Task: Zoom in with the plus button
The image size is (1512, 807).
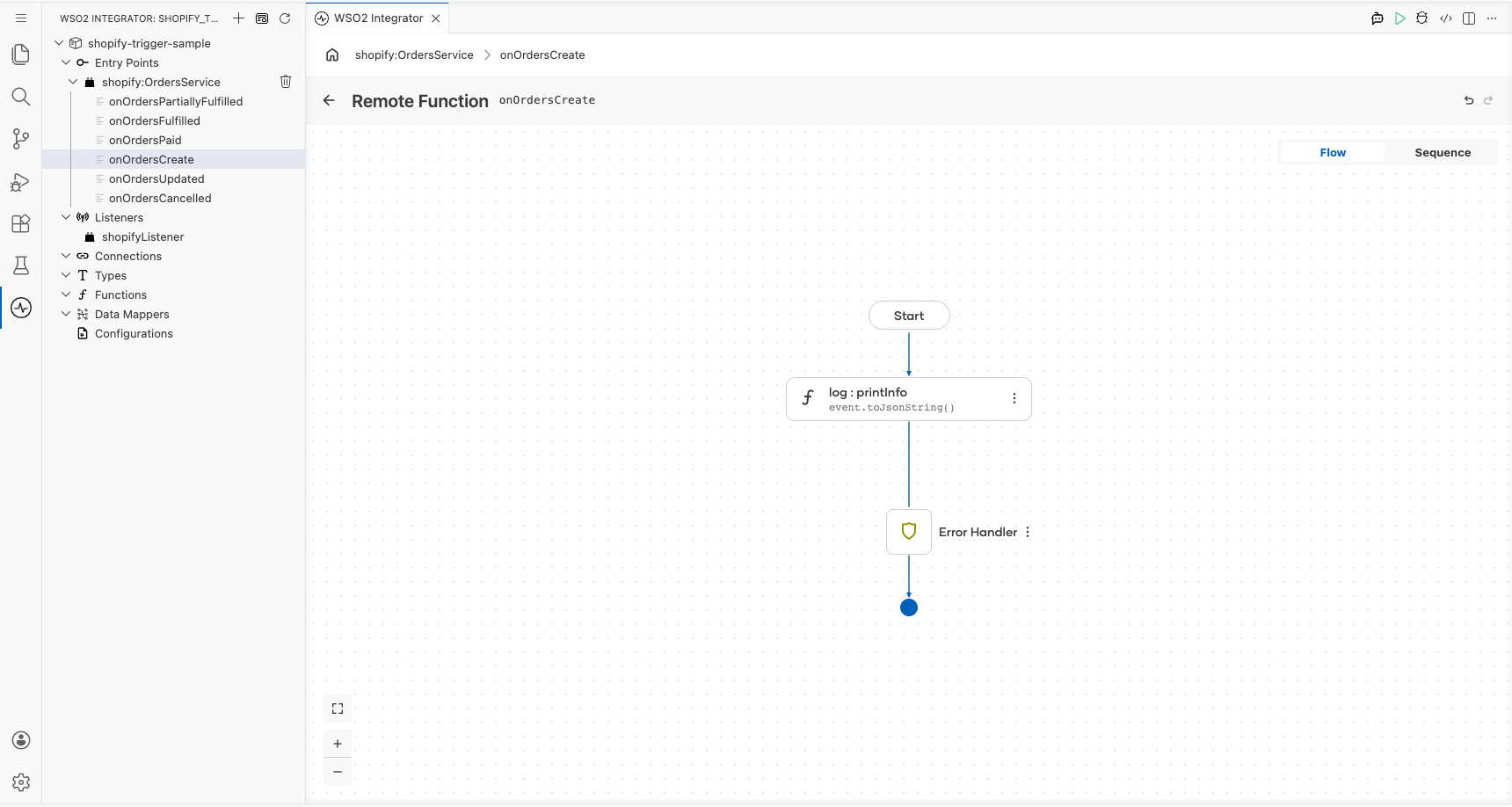Action: click(338, 744)
